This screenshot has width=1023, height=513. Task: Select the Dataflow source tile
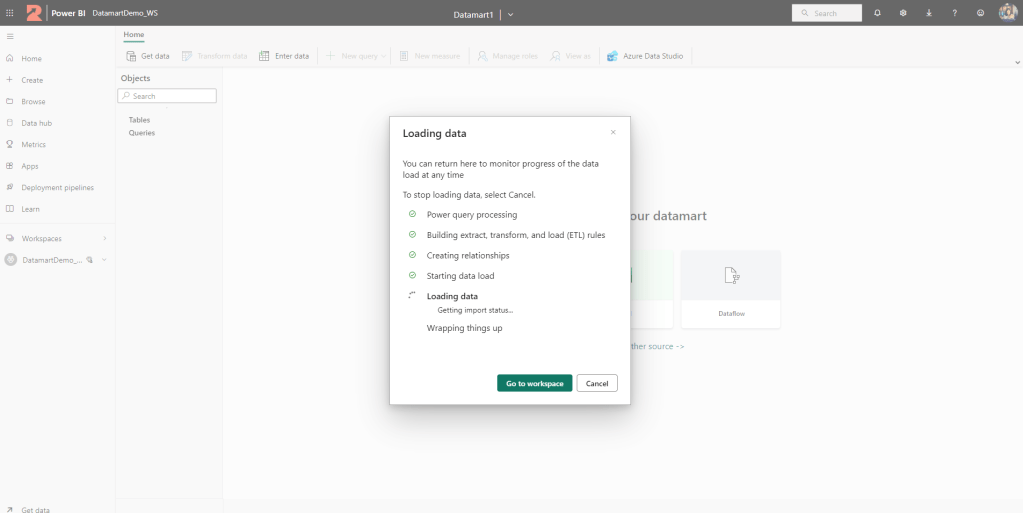pyautogui.click(x=731, y=288)
